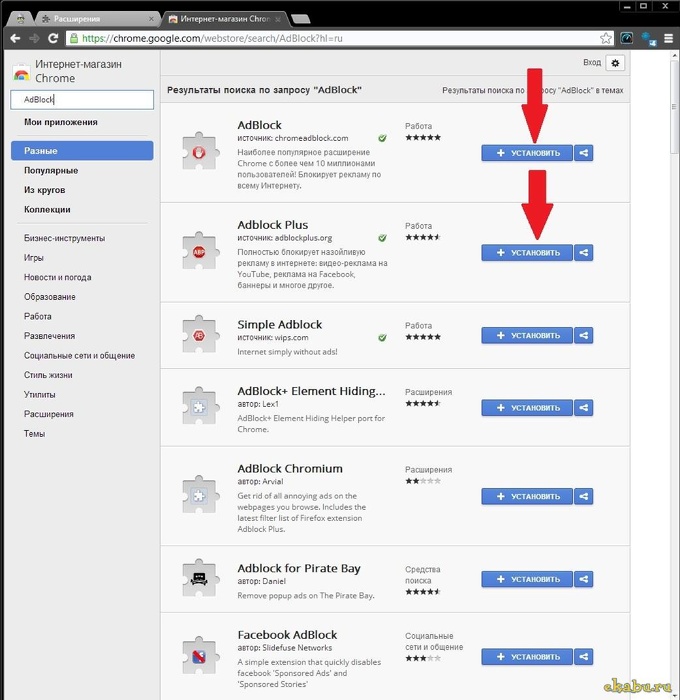Viewport: 680px width, 700px height.
Task: Click the two-star rating of AdBlock Chromium
Action: pos(423,481)
